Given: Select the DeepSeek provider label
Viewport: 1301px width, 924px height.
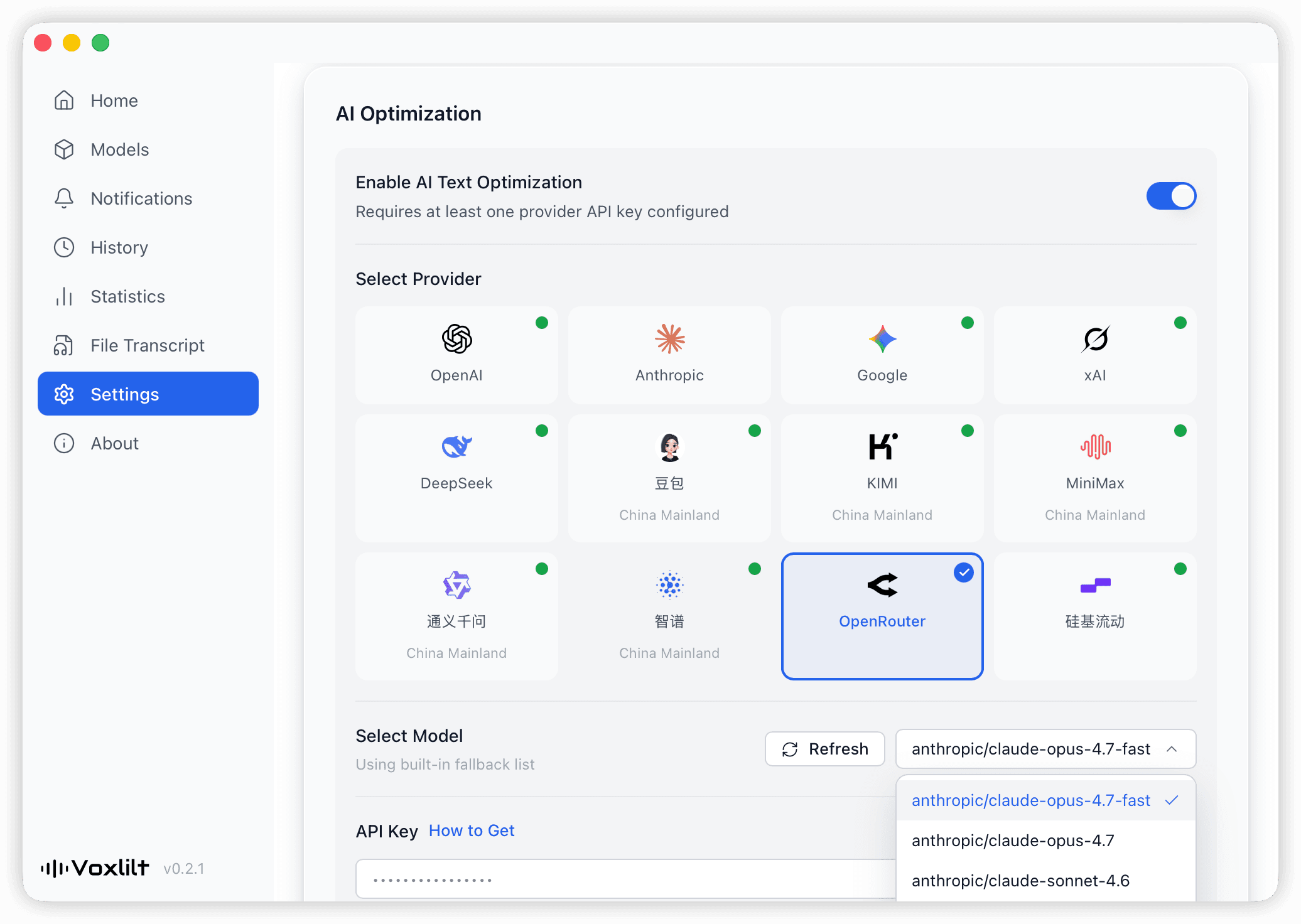Looking at the screenshot, I should pos(456,483).
